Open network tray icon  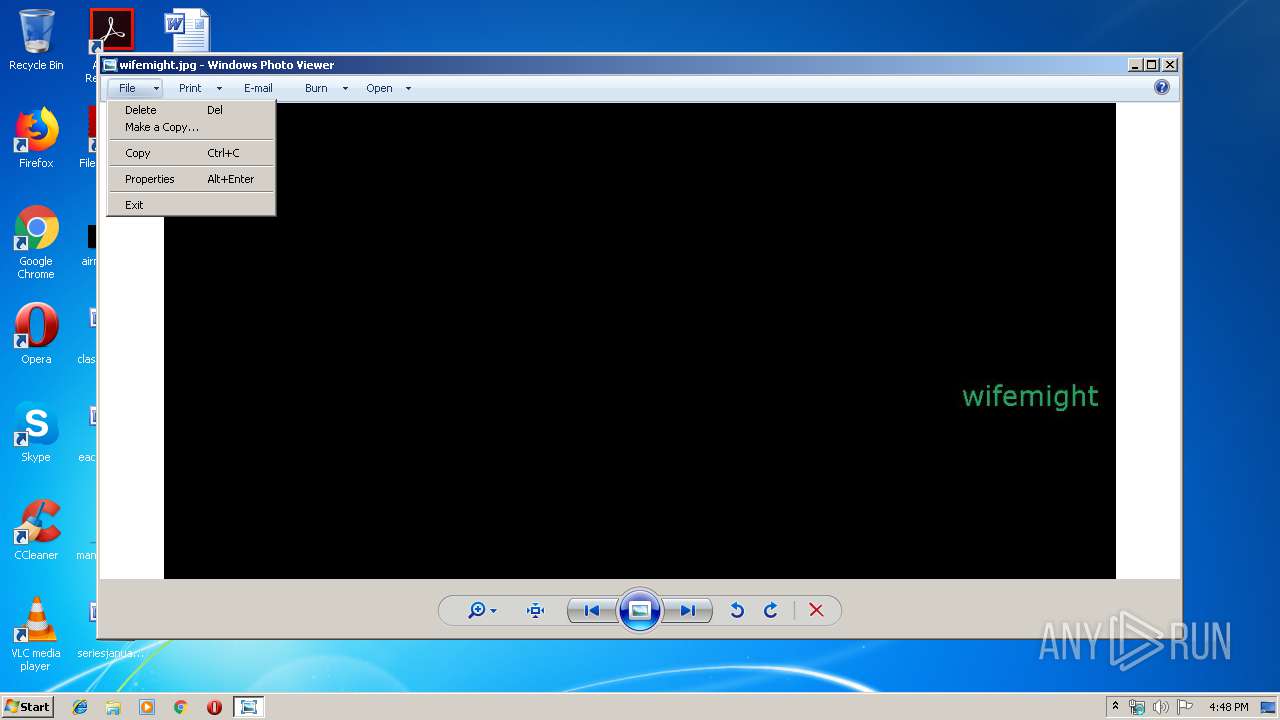click(1137, 707)
